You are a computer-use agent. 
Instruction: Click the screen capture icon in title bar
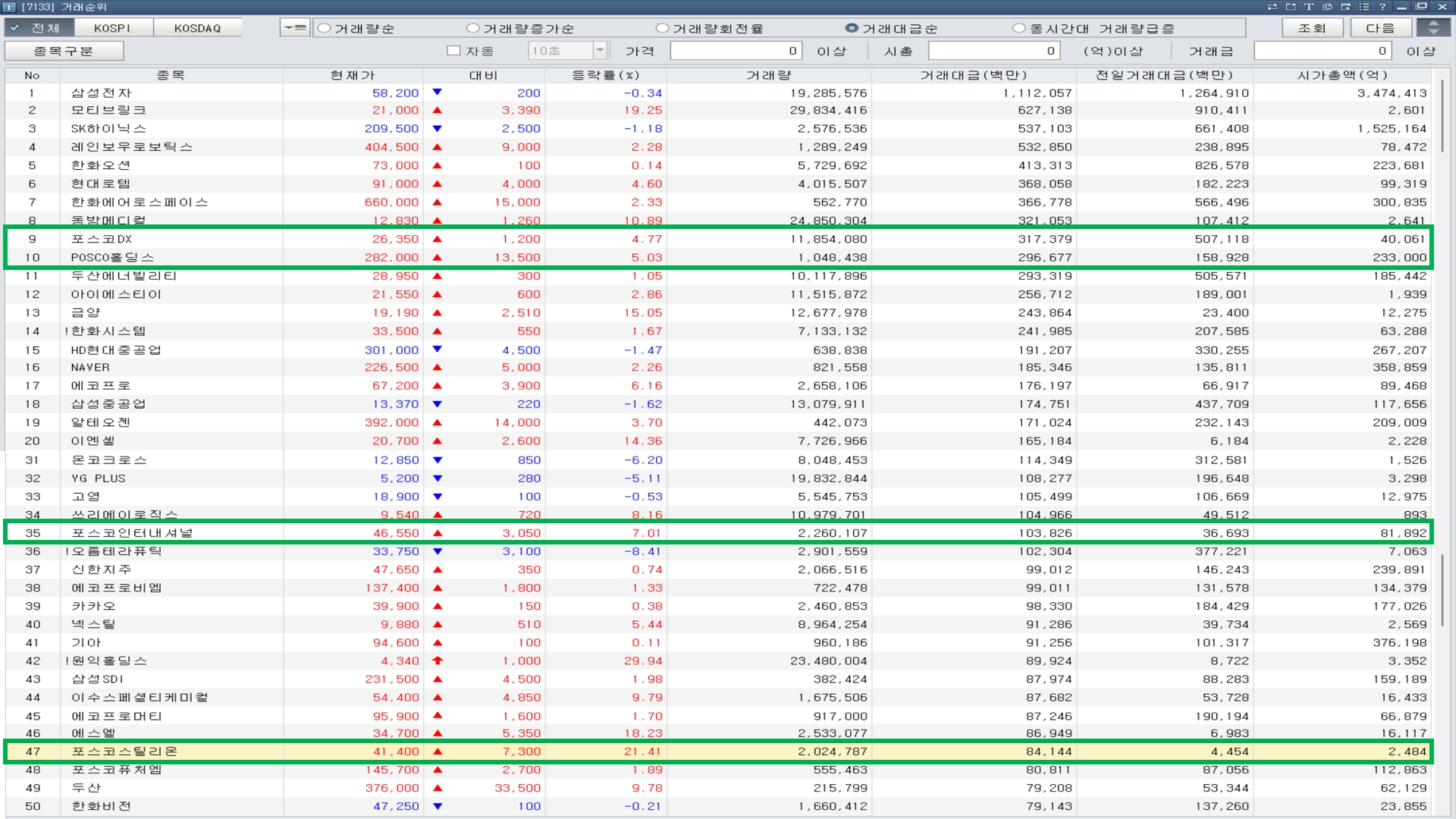pyautogui.click(x=1346, y=7)
